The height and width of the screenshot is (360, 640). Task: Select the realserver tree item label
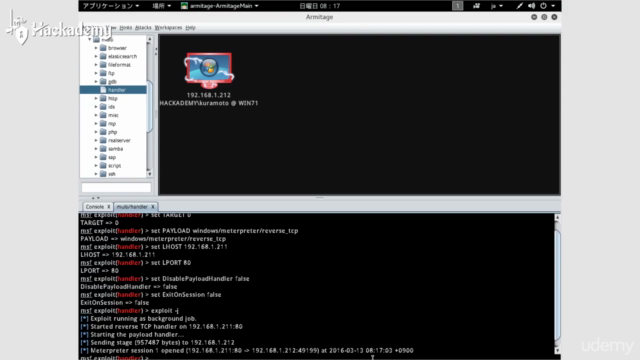tap(119, 140)
